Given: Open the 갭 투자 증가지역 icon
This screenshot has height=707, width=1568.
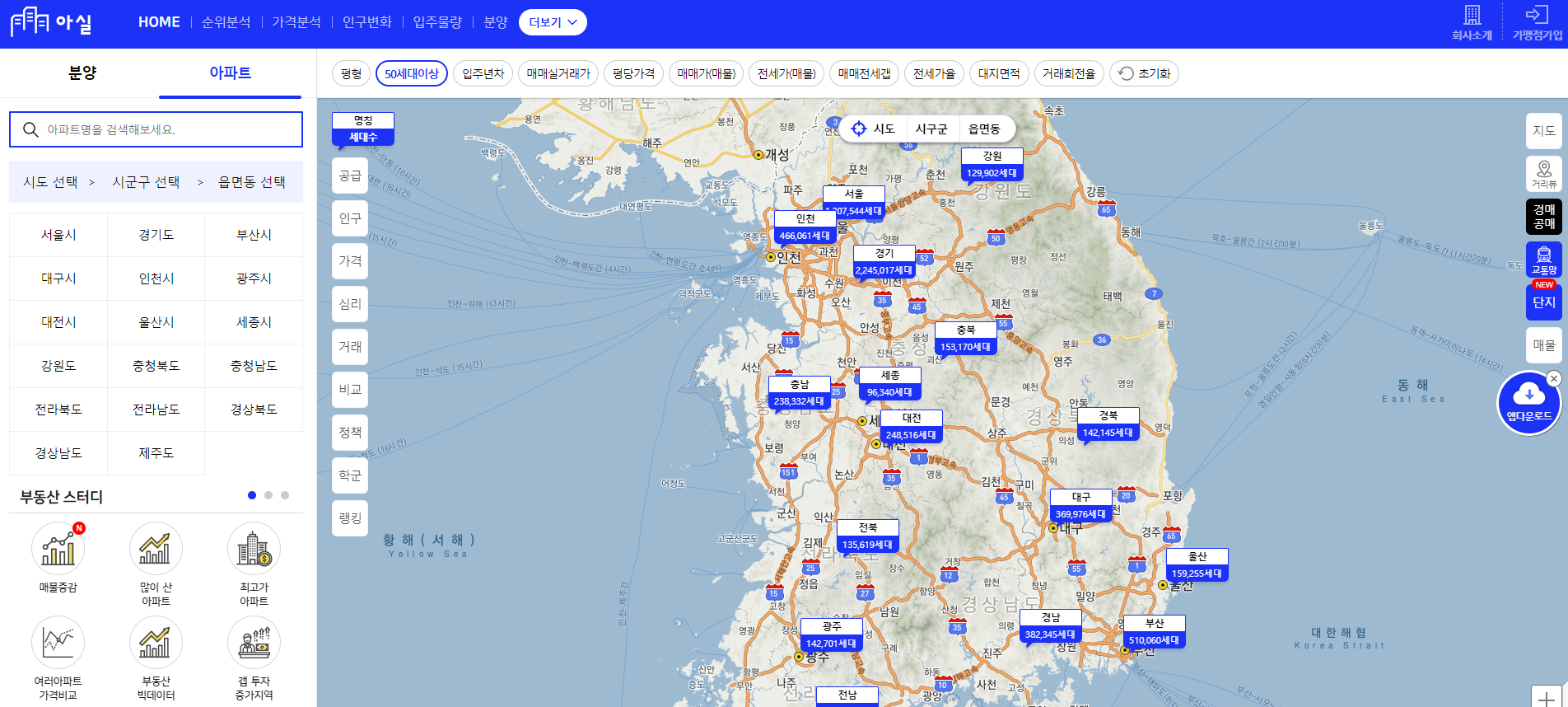Looking at the screenshot, I should pyautogui.click(x=254, y=643).
